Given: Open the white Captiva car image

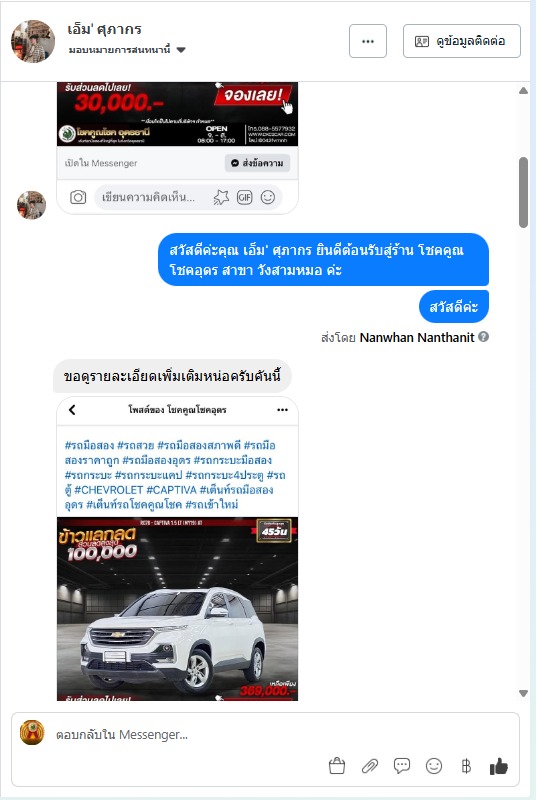Looking at the screenshot, I should 177,609.
